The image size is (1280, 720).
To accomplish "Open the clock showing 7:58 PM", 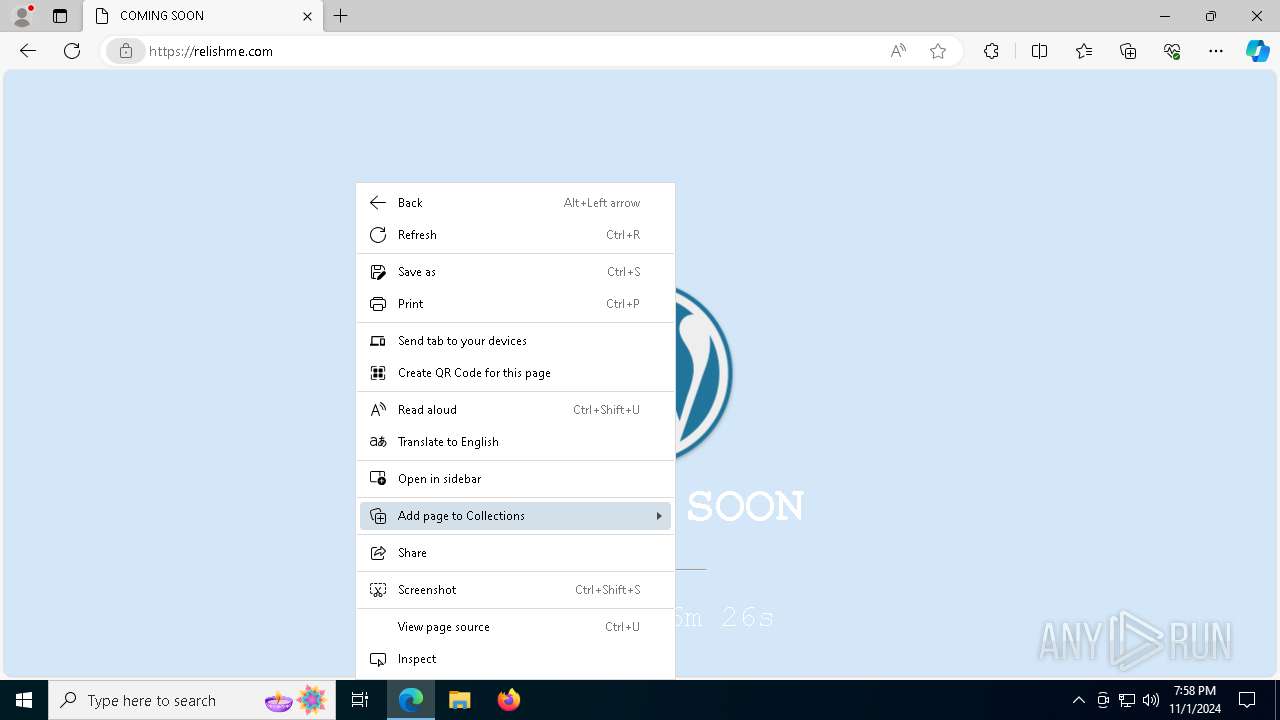I will pos(1195,700).
